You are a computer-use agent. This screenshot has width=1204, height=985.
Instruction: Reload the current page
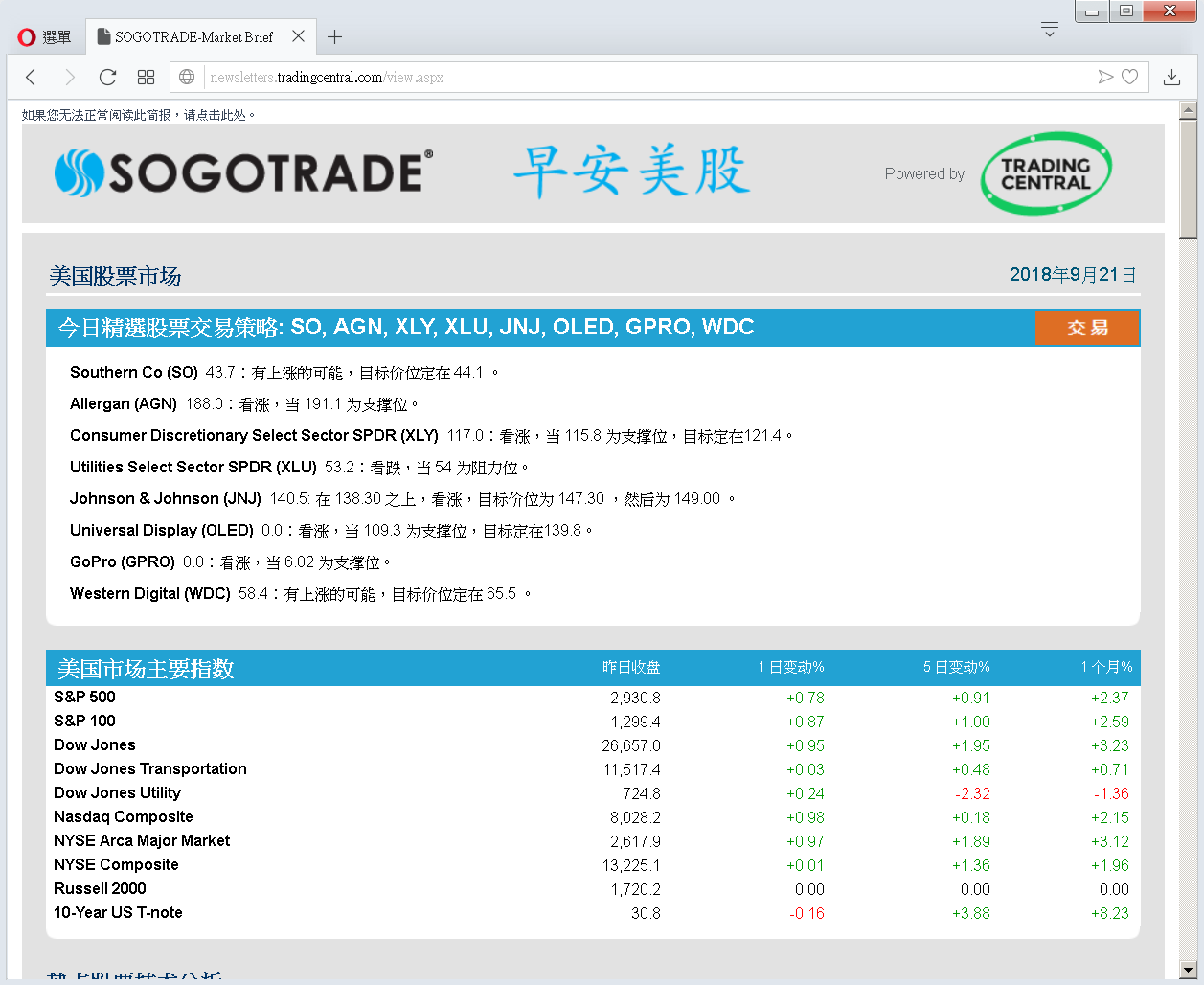pos(107,77)
